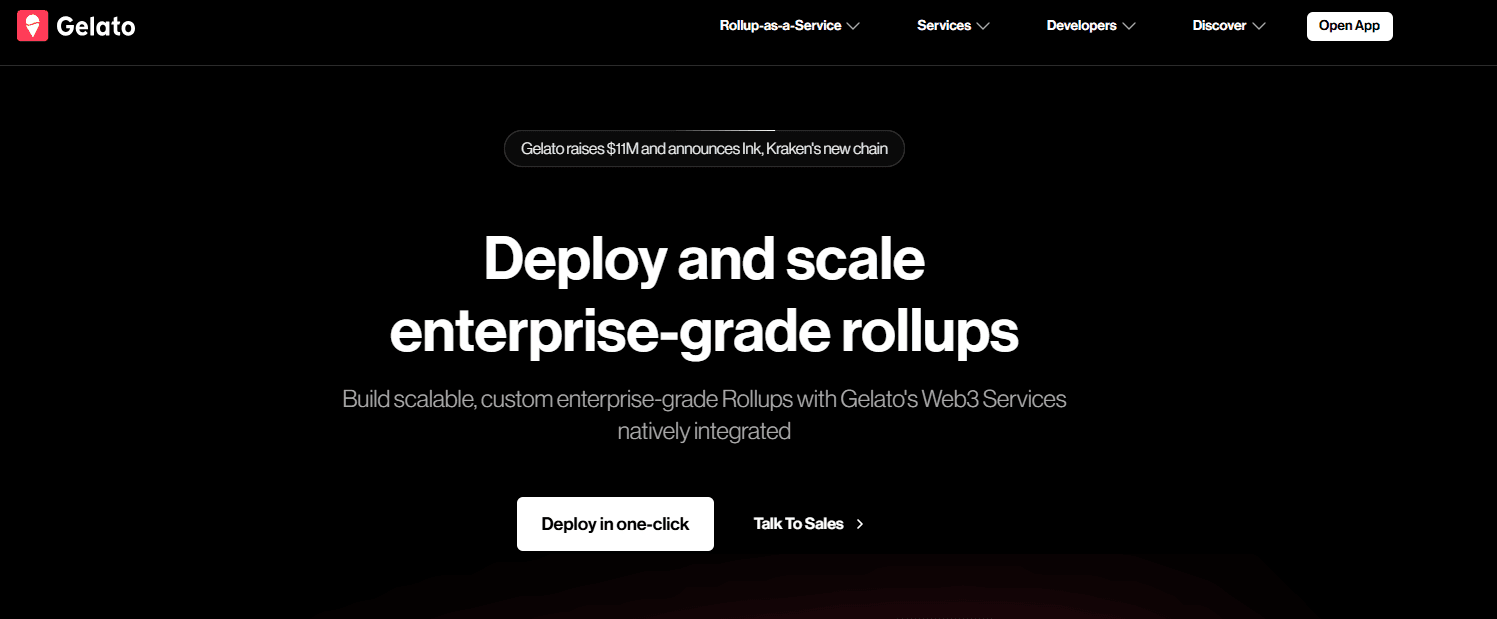The image size is (1497, 619).
Task: Expand the chevron beside Rollup-as-a-Service
Action: click(853, 26)
